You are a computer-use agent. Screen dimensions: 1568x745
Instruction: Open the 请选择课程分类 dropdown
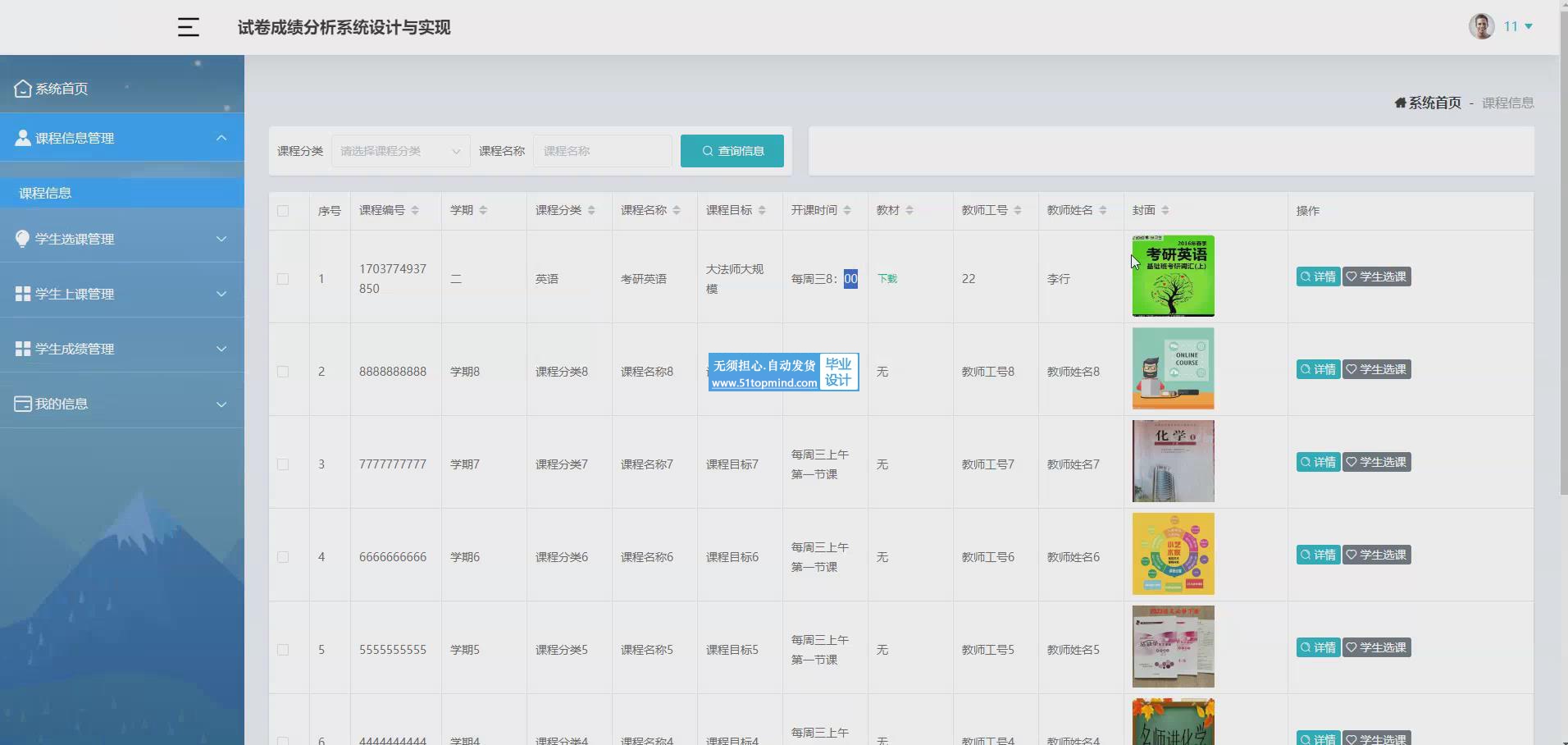click(x=401, y=151)
